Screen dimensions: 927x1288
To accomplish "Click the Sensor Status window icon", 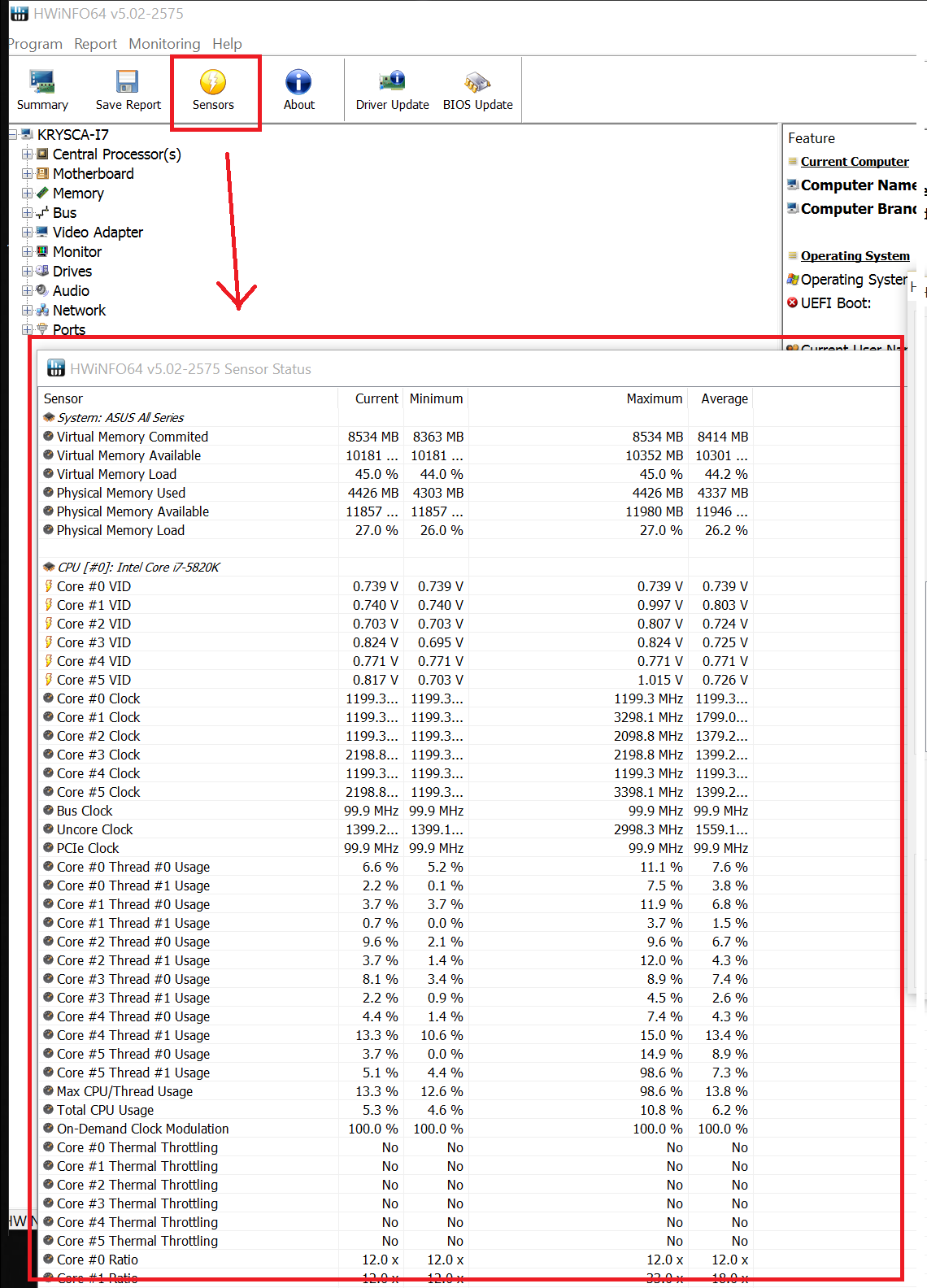I will point(56,368).
